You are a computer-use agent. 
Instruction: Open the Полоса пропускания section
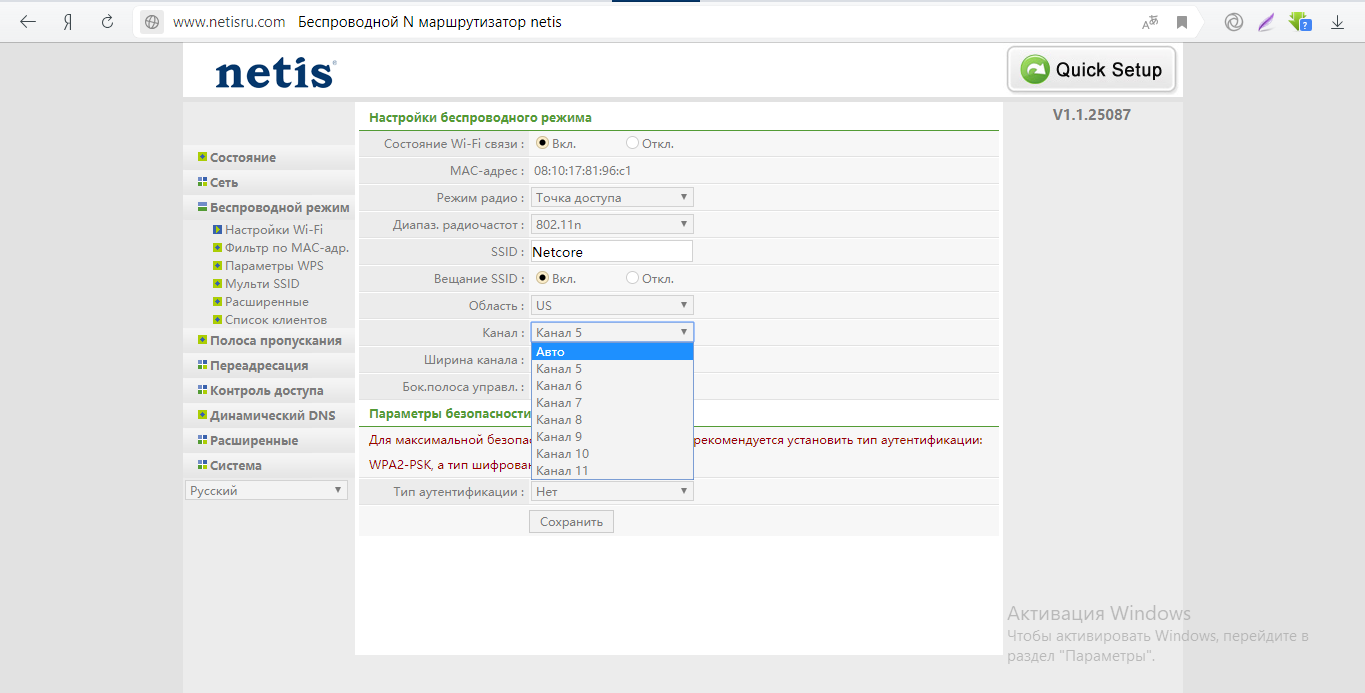coord(275,341)
